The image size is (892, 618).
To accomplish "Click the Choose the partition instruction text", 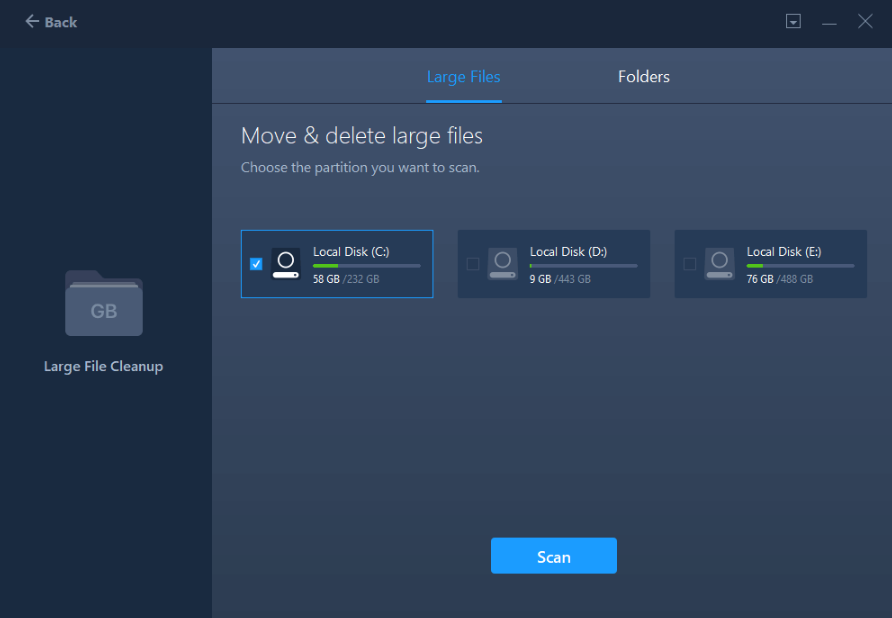I will pos(360,168).
